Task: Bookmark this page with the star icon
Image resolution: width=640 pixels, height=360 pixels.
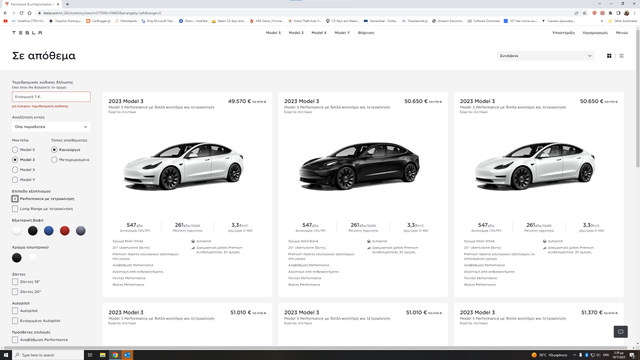Action: point(584,13)
